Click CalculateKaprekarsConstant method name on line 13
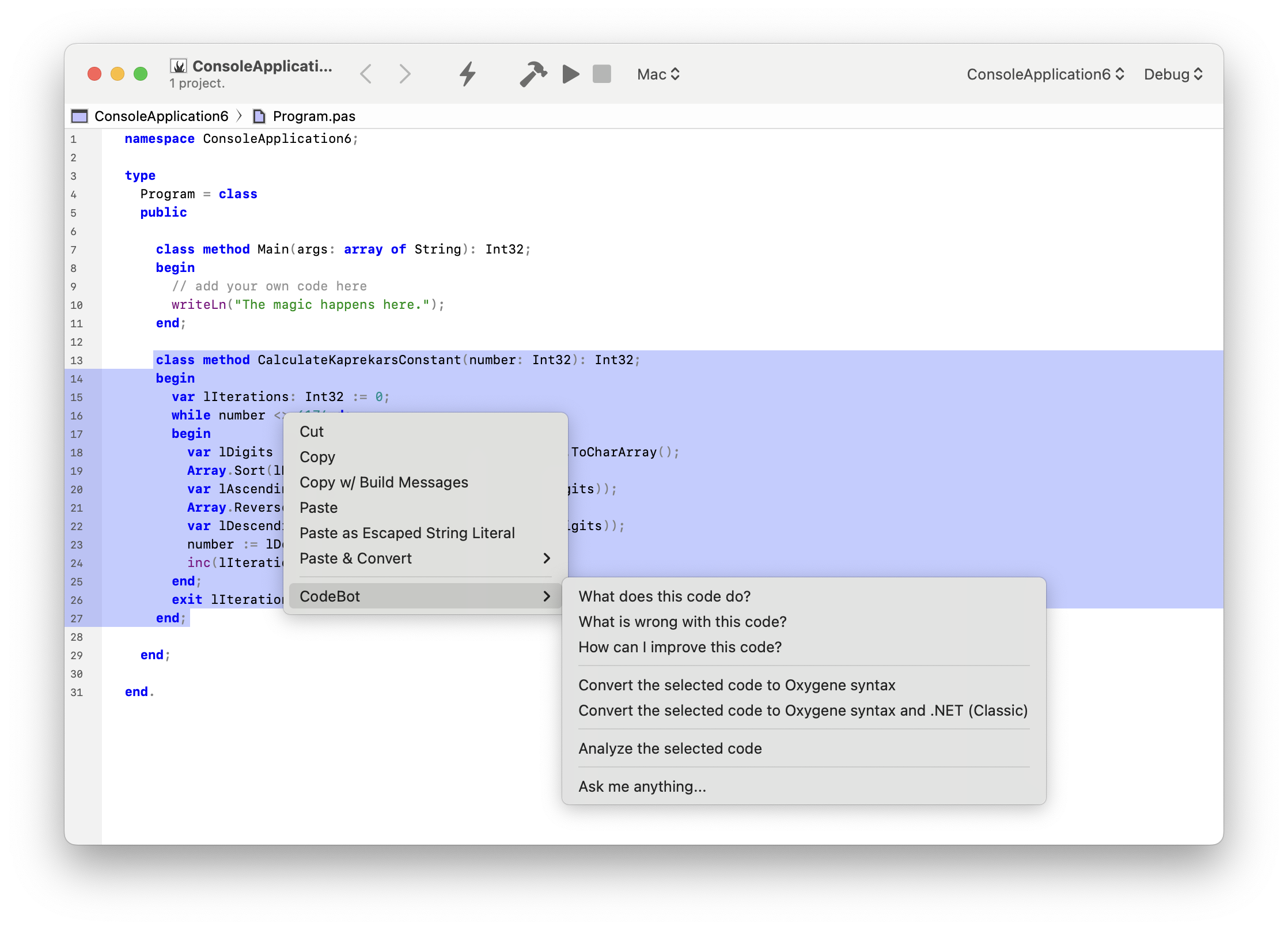The height and width of the screenshot is (930, 1288). pos(359,360)
